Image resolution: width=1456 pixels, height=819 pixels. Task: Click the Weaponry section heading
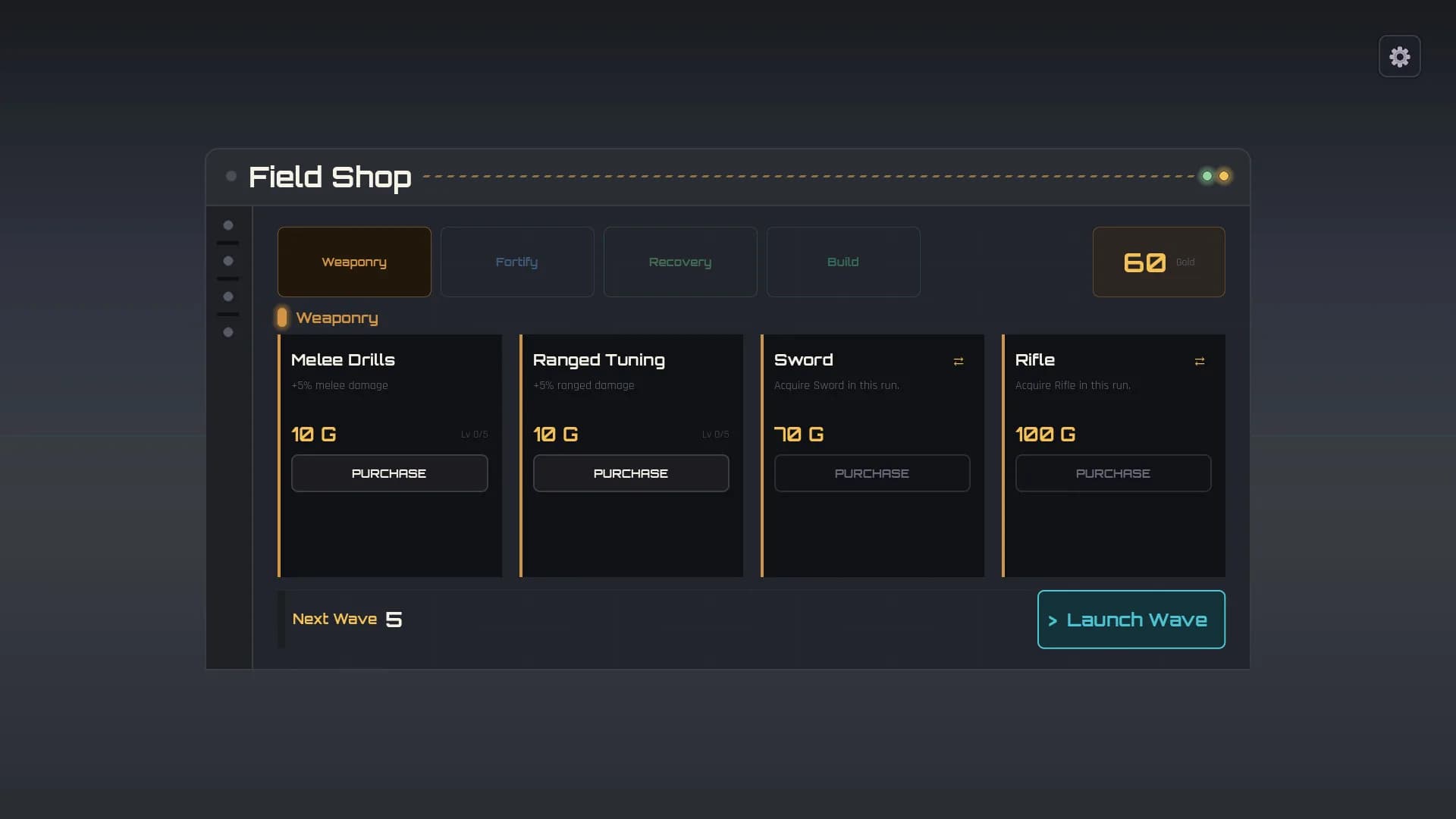pyautogui.click(x=337, y=318)
